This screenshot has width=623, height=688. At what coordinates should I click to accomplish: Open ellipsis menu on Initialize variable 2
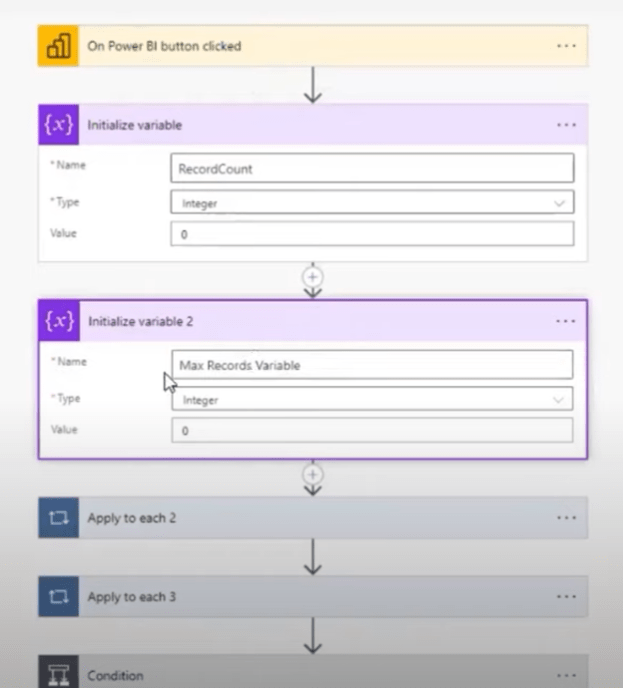point(566,321)
